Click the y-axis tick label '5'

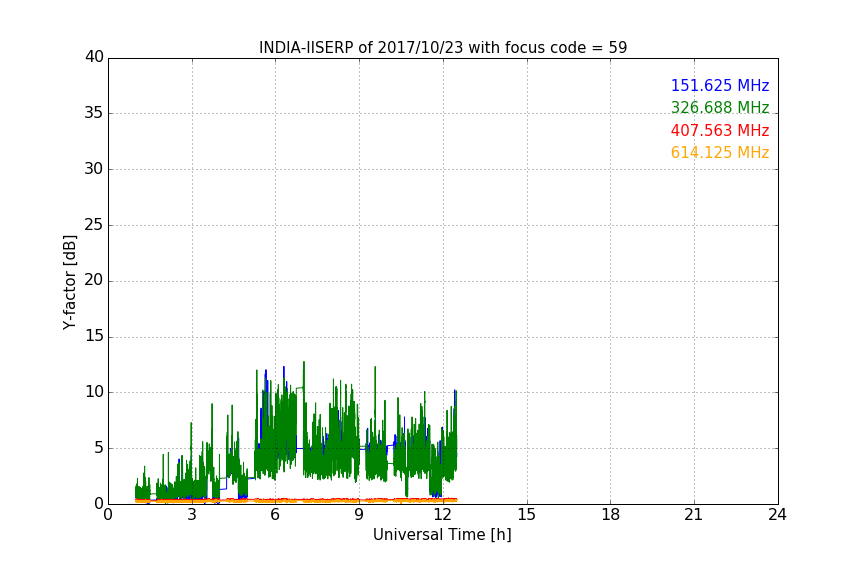pyautogui.click(x=99, y=448)
